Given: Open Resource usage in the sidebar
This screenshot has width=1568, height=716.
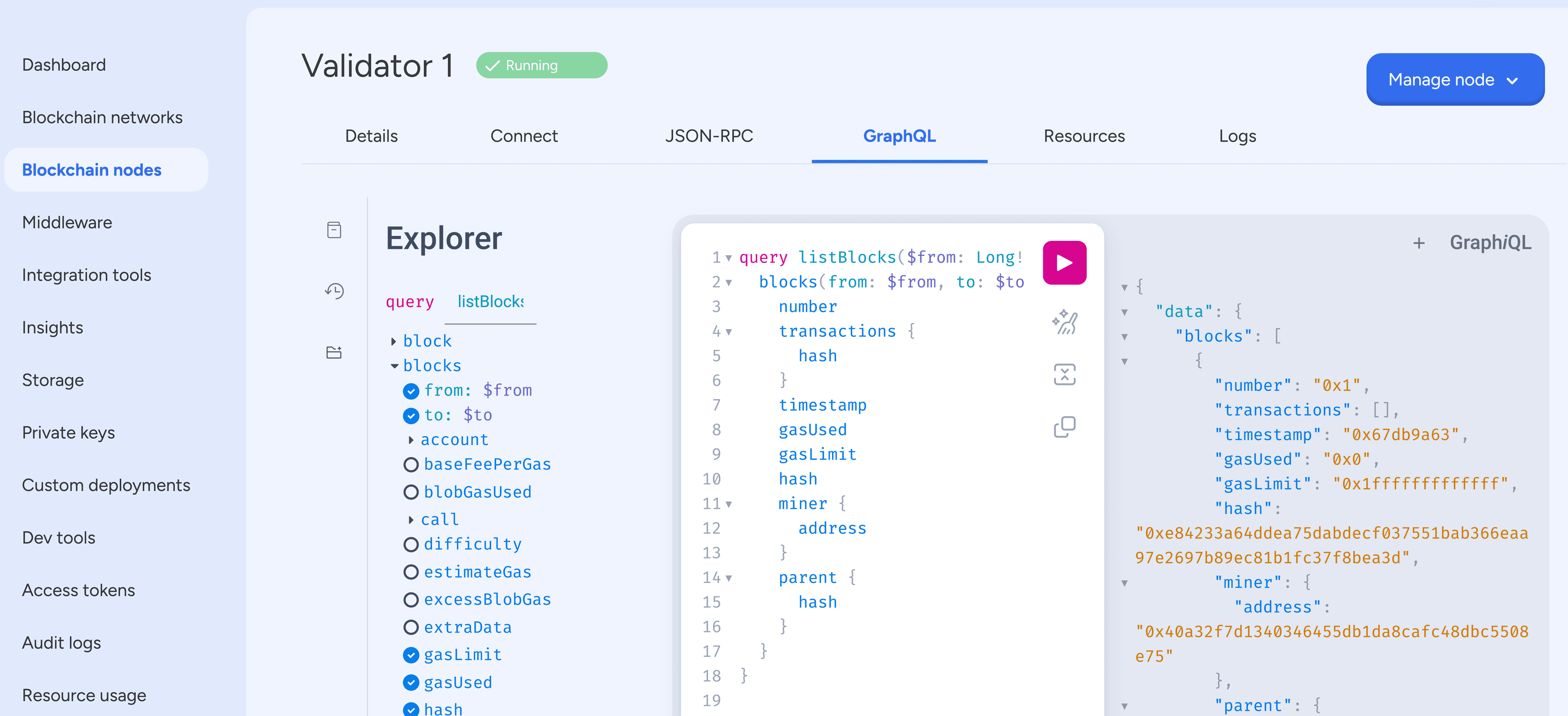Looking at the screenshot, I should (84, 695).
